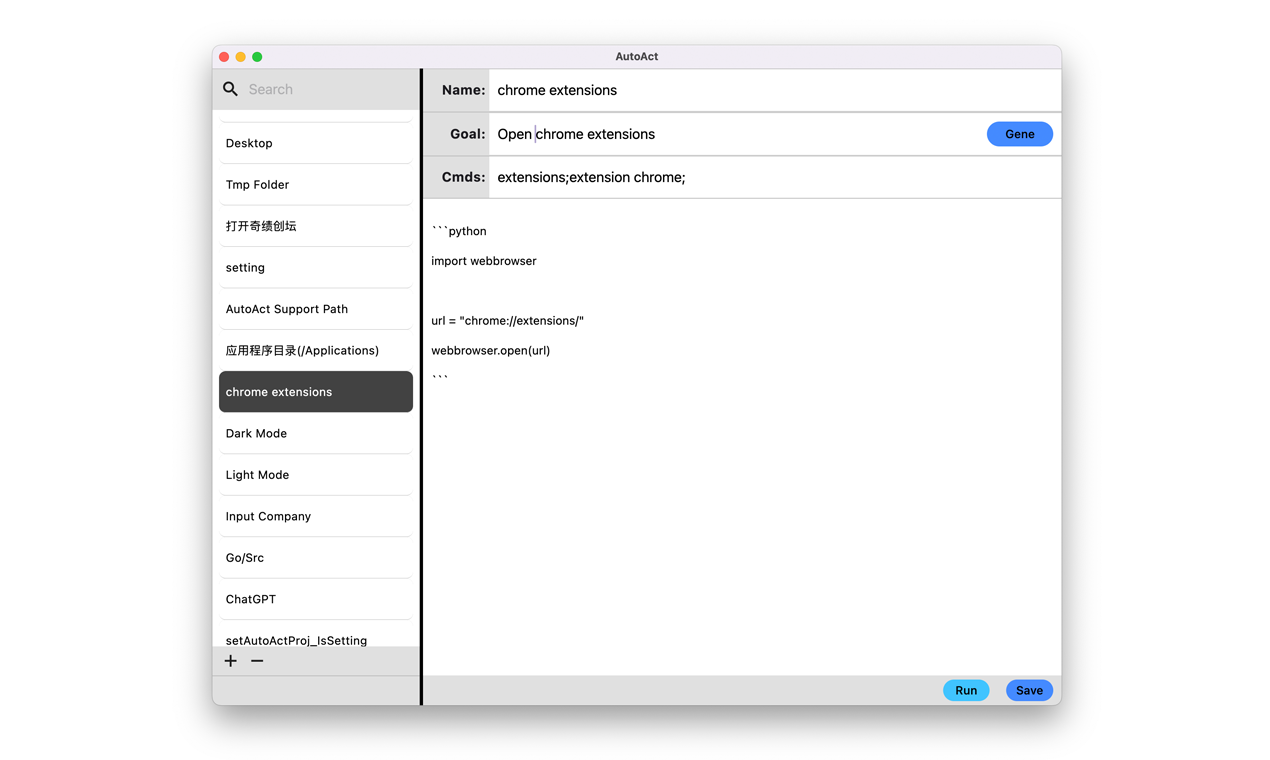Click the Gene button
Viewport: 1270px width, 760px height.
click(x=1019, y=134)
